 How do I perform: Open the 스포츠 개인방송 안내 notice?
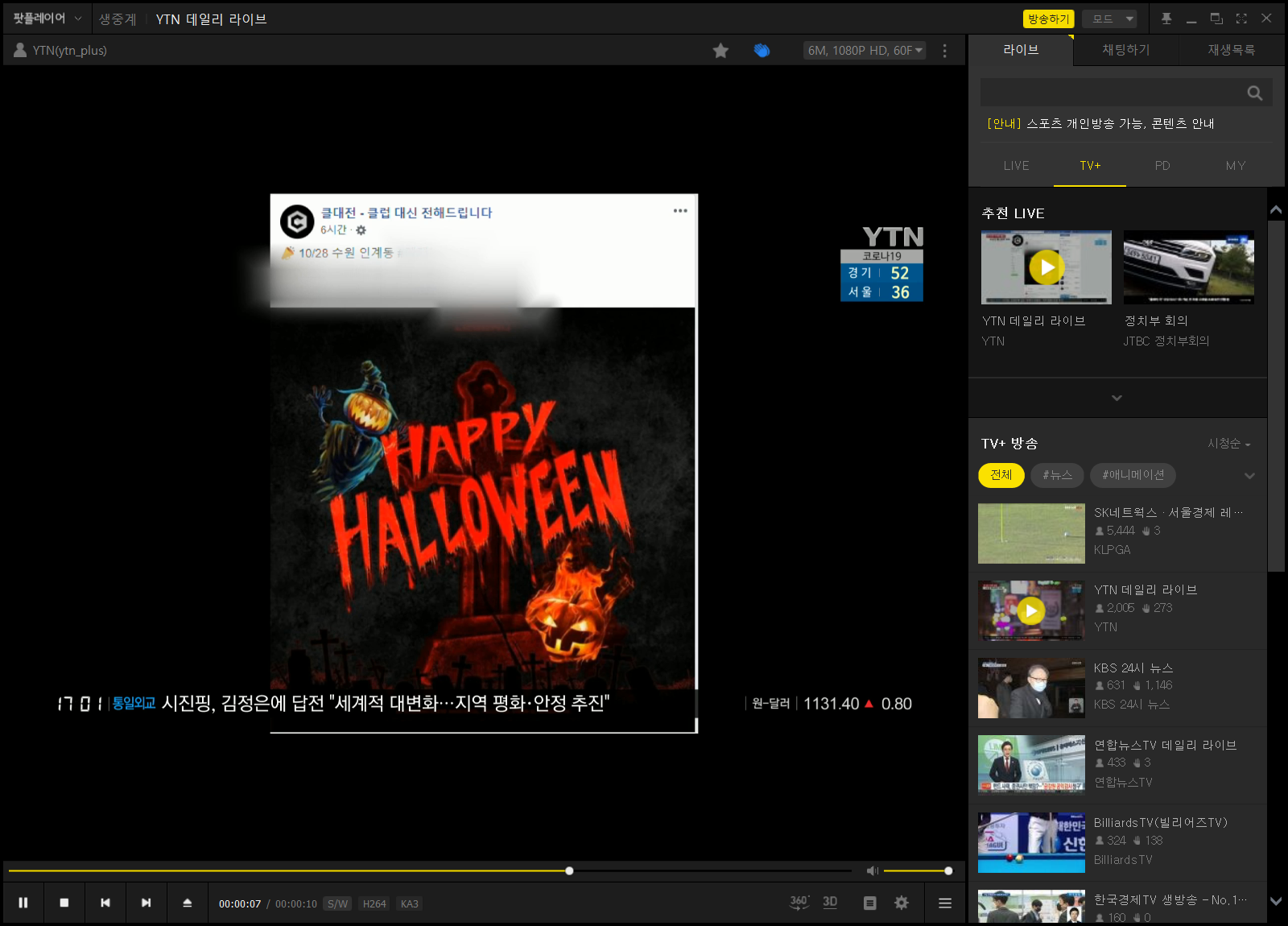pyautogui.click(x=1100, y=123)
